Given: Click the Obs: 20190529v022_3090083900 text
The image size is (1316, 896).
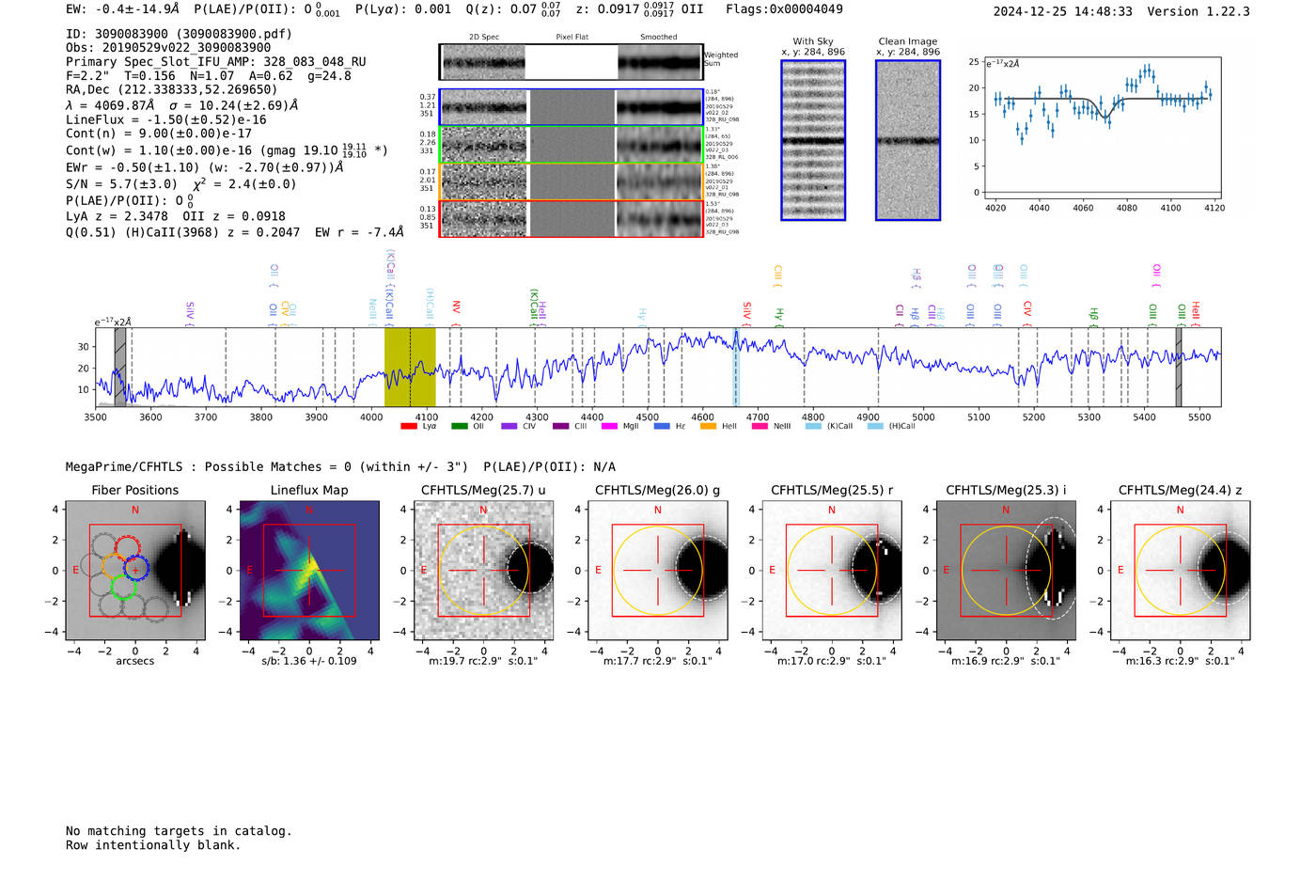Looking at the screenshot, I should point(168,47).
